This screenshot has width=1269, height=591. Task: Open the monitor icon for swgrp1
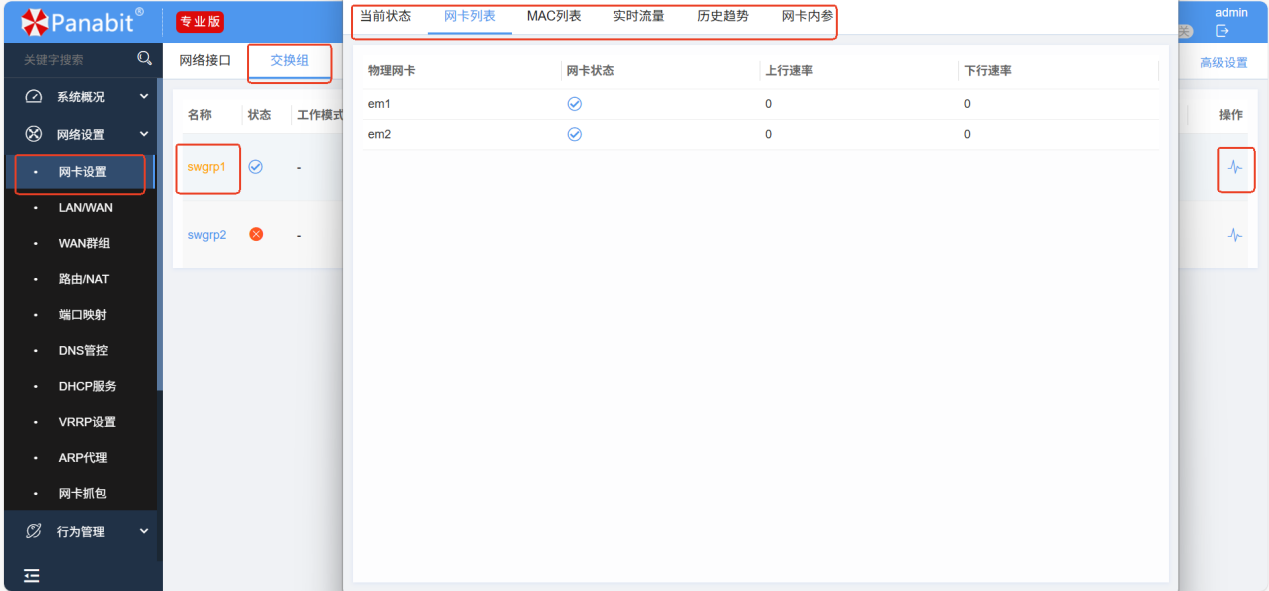[x=1235, y=168]
